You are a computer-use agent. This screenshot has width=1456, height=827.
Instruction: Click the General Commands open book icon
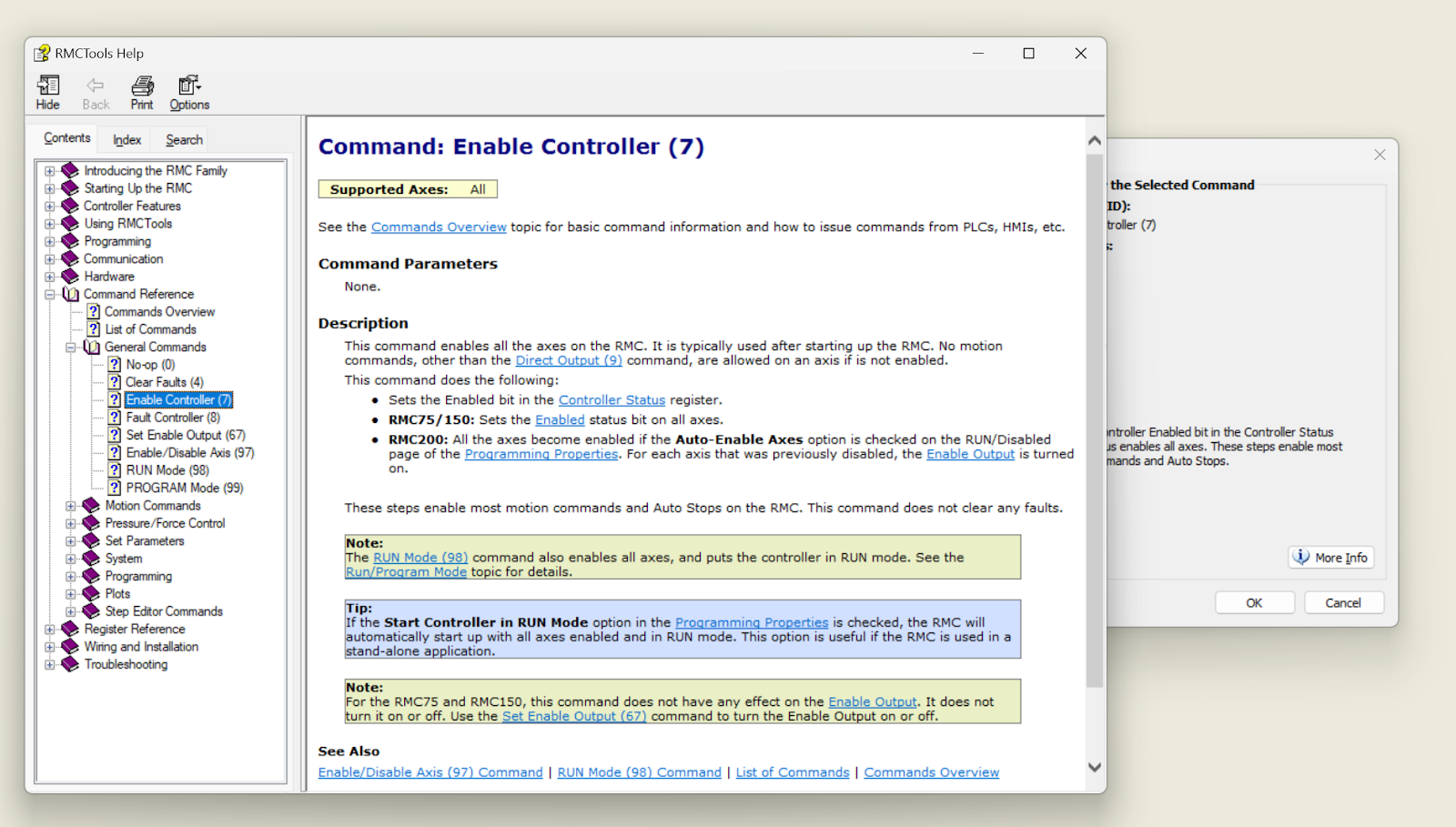[91, 348]
